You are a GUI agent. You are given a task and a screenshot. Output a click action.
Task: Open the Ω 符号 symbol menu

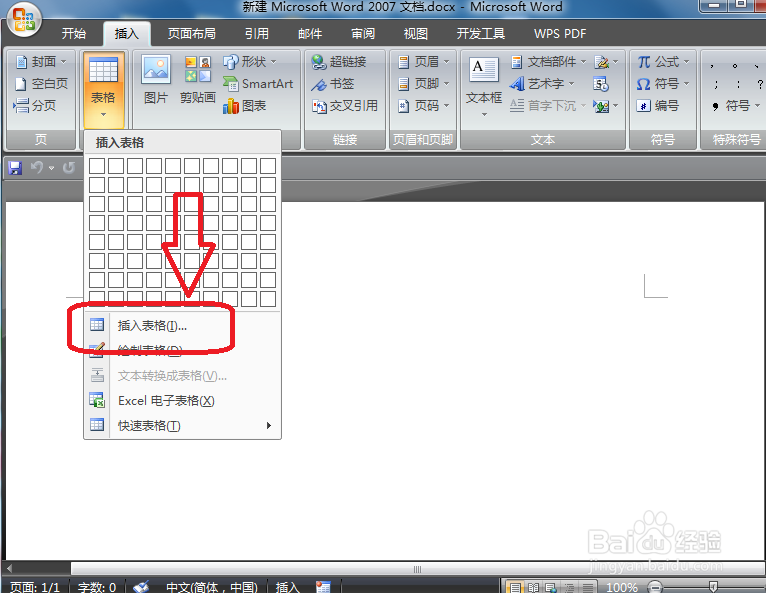pos(663,84)
